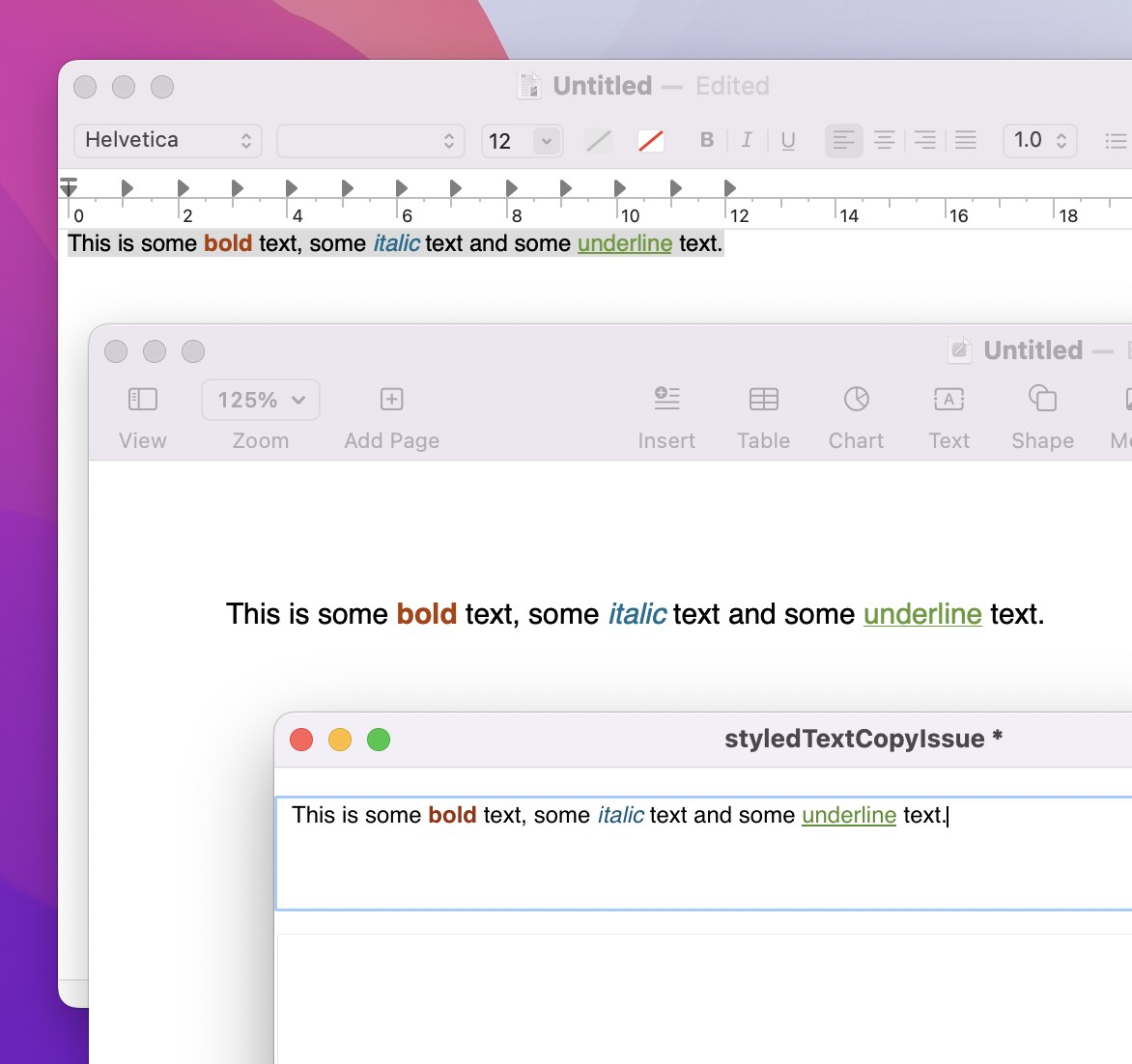This screenshot has width=1132, height=1064.
Task: Add a Text box in Pages
Action: pos(948,400)
